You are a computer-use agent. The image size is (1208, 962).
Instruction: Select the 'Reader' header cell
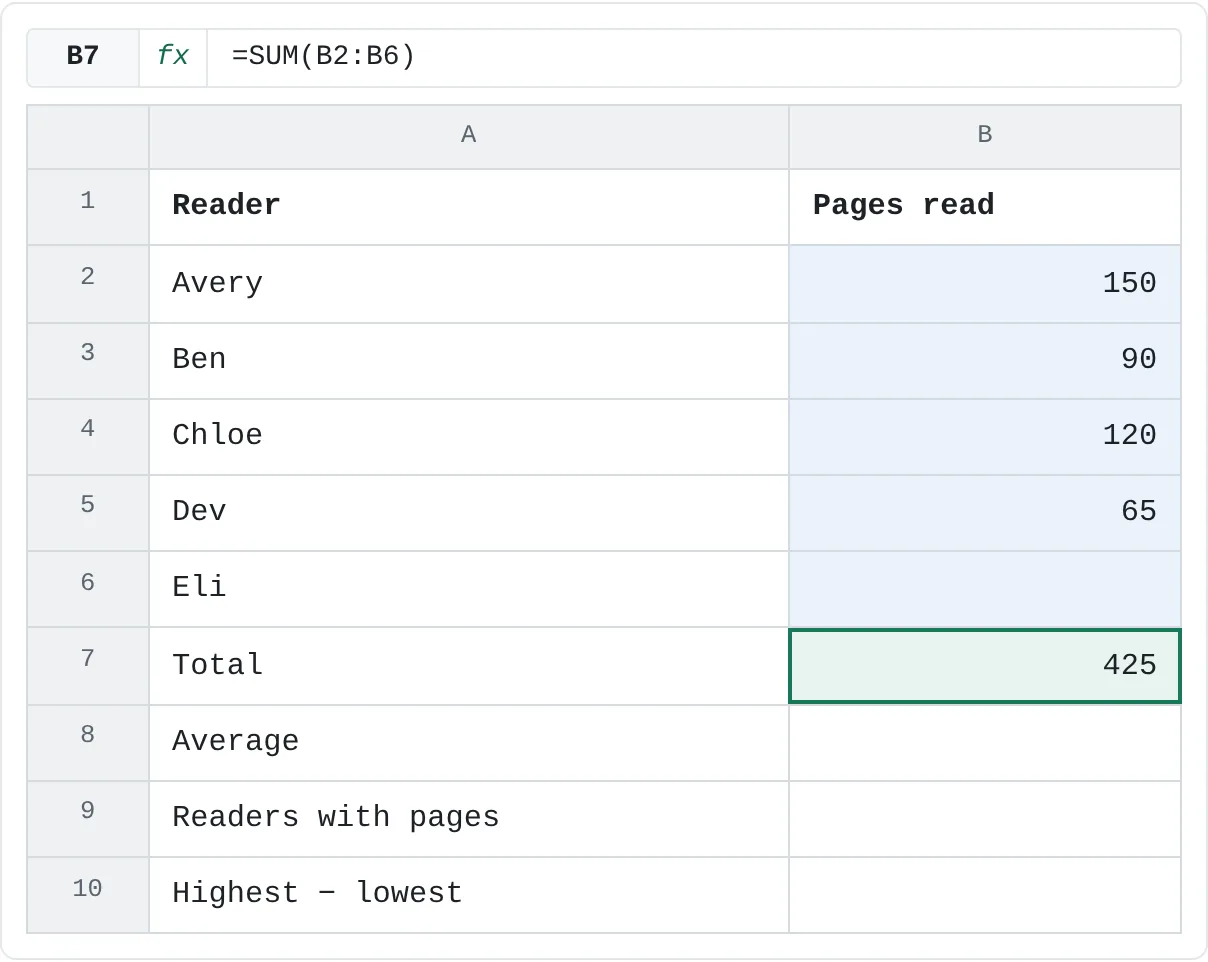[468, 206]
